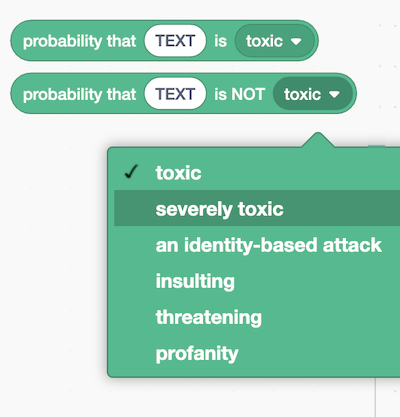Click the TEXT field in the 'is NOT' block

tap(175, 94)
